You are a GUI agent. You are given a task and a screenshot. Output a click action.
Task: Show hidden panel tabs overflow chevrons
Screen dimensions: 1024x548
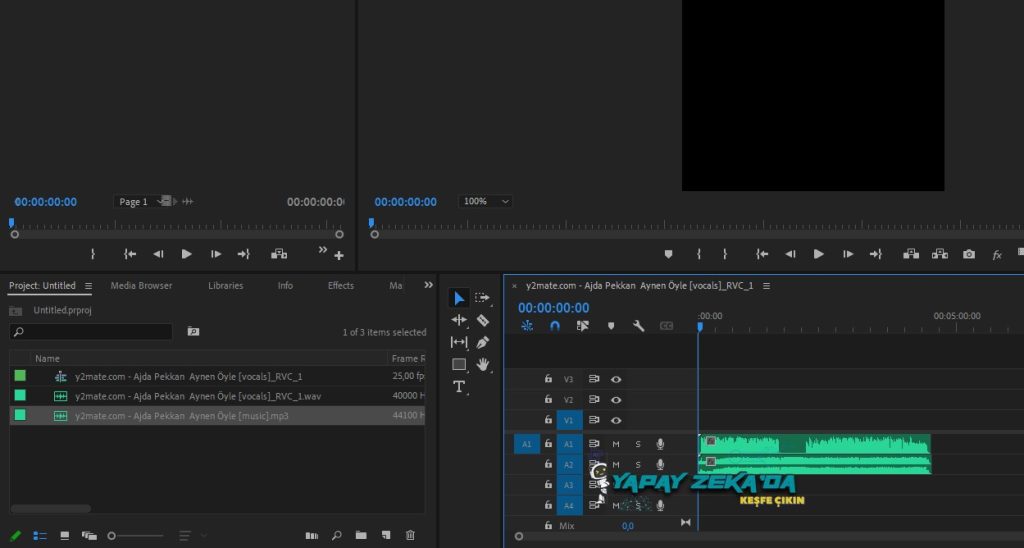428,285
